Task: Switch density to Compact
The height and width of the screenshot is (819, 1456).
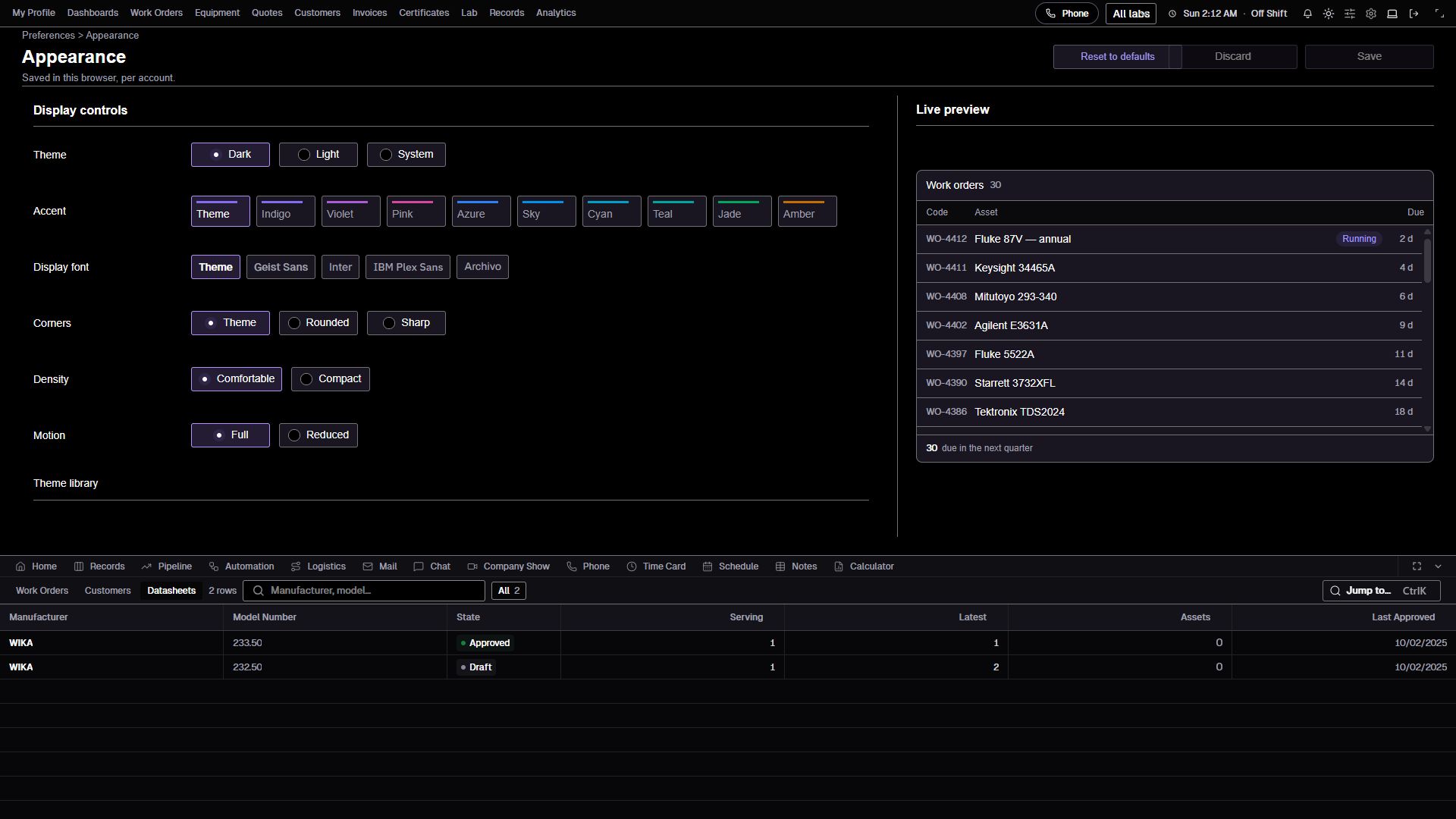Action: 331,379
